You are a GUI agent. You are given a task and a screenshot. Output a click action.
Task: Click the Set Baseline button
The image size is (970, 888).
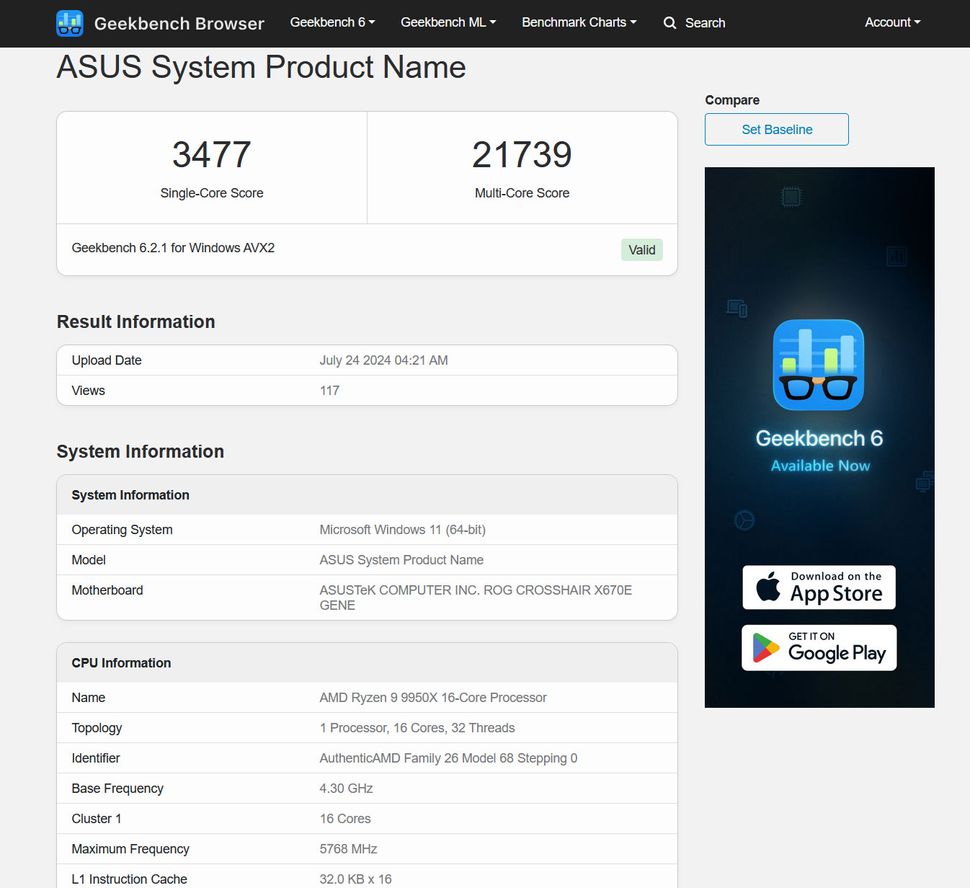point(776,129)
